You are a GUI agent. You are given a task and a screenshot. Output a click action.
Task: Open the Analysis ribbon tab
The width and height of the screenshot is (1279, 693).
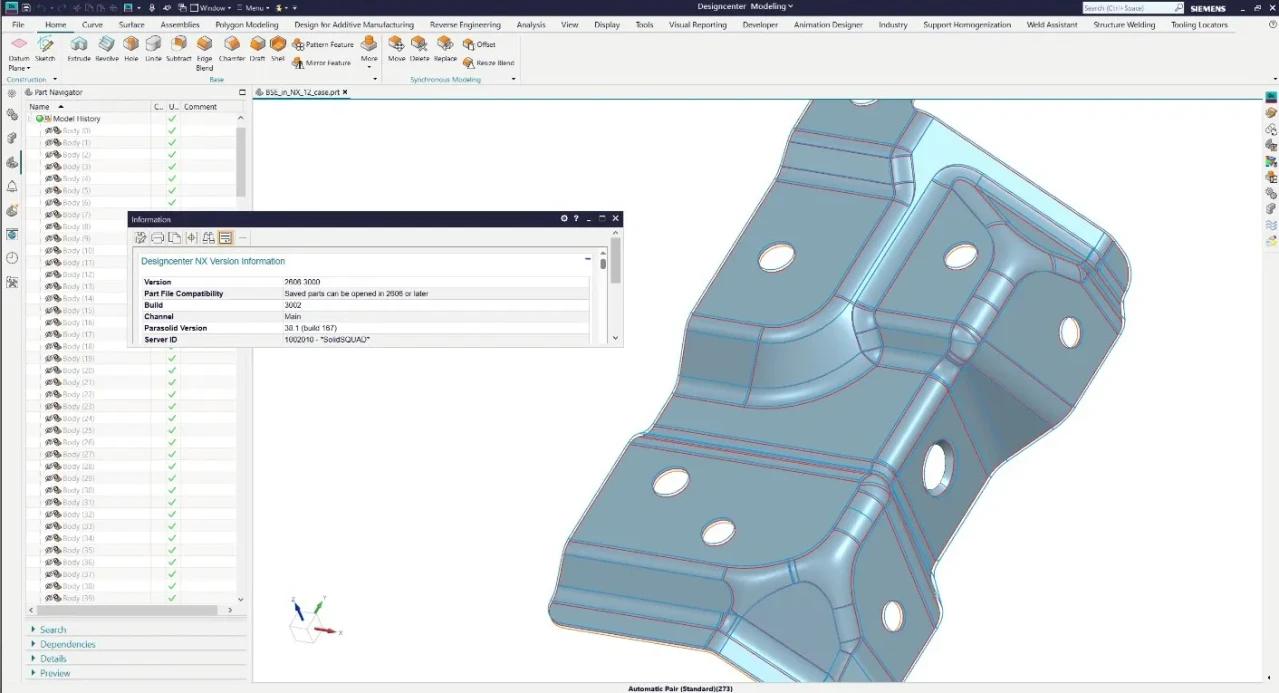pos(531,24)
